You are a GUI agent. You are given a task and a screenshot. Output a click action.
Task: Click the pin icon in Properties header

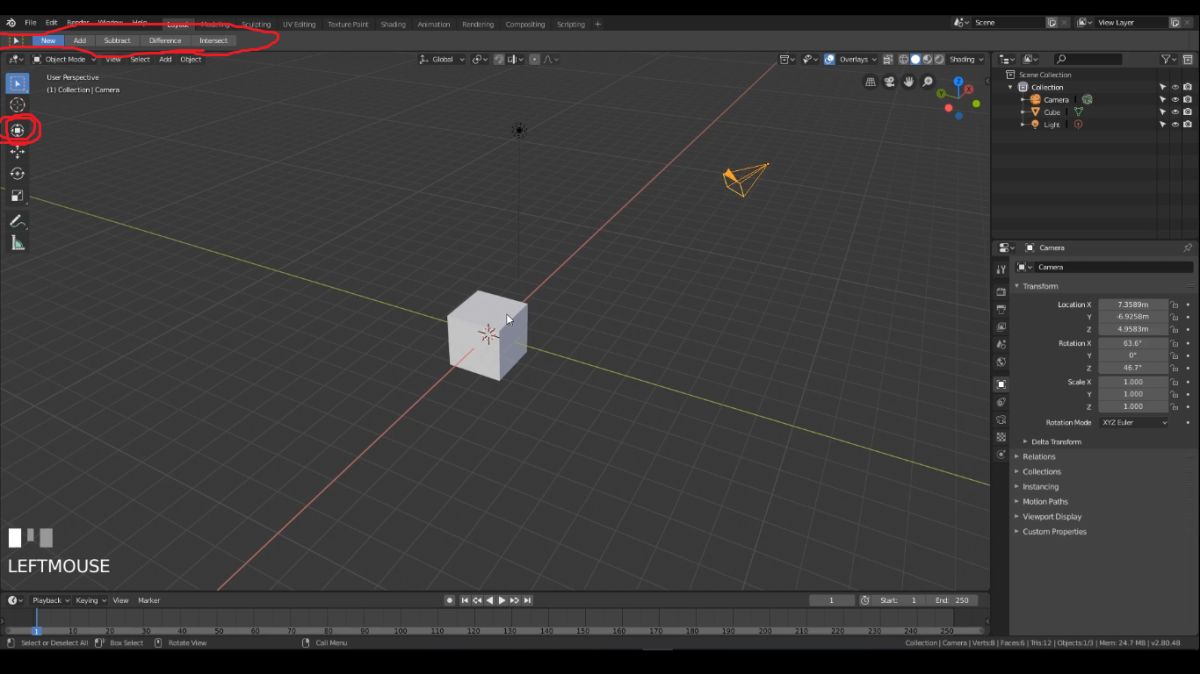click(1187, 247)
